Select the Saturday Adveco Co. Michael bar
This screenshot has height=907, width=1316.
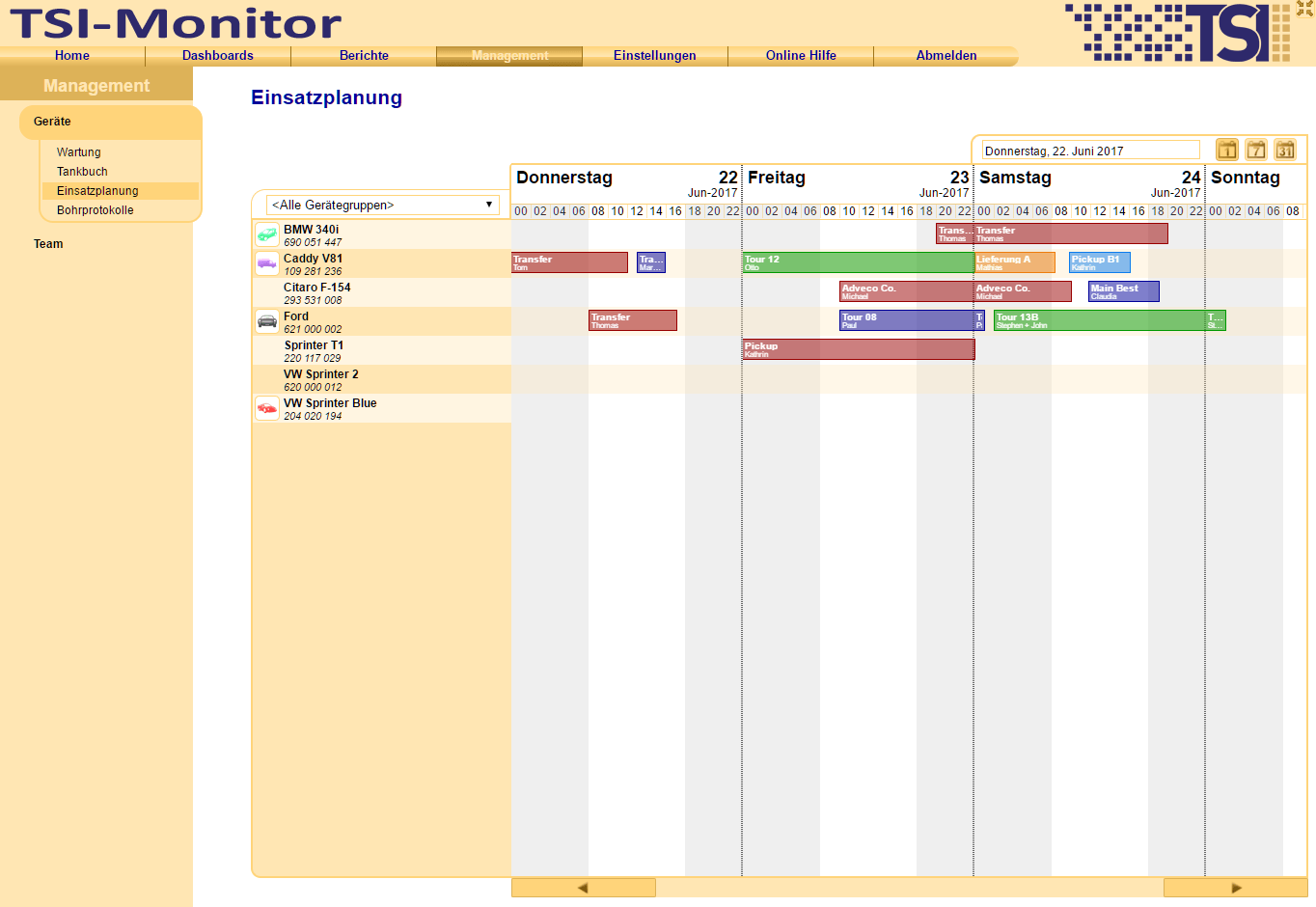1023,291
